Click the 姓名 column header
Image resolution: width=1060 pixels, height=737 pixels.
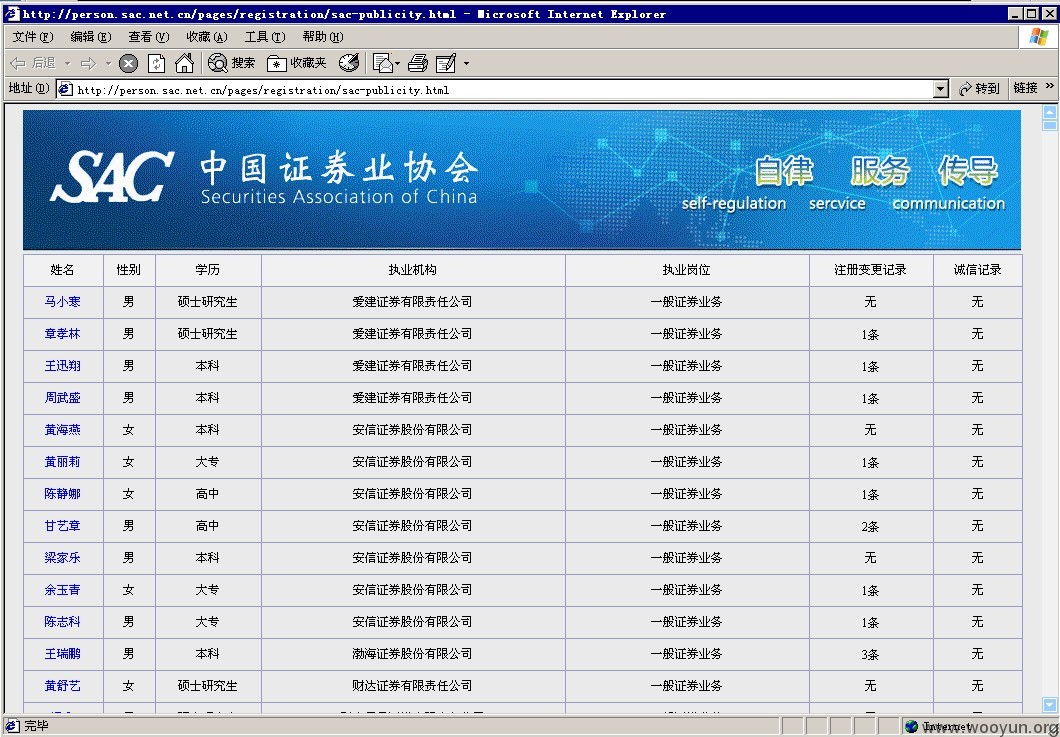(62, 270)
